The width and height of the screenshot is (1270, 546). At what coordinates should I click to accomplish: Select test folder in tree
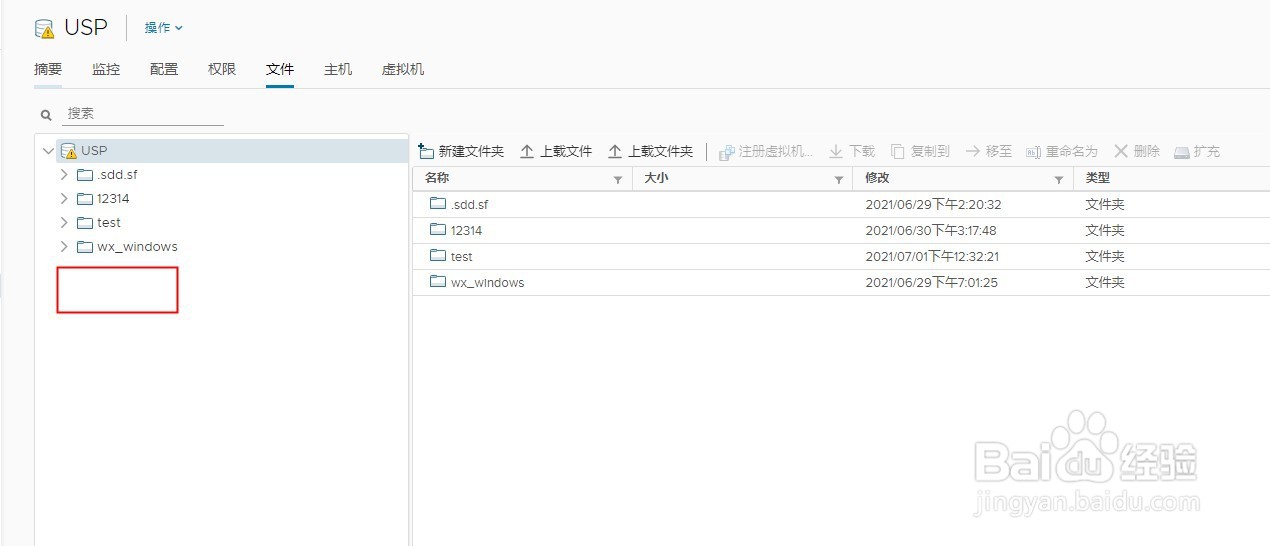pos(99,223)
